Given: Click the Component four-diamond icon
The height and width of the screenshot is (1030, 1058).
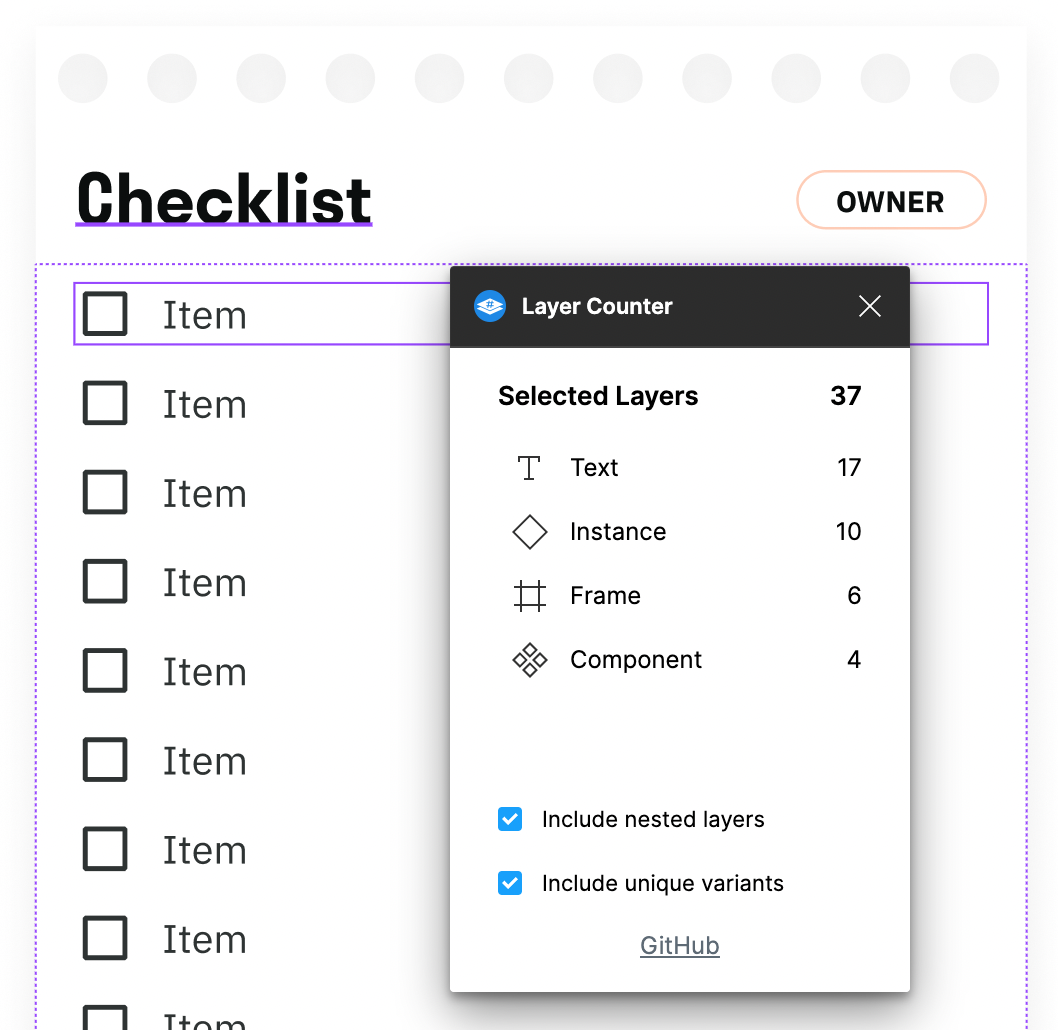Looking at the screenshot, I should click(x=529, y=660).
